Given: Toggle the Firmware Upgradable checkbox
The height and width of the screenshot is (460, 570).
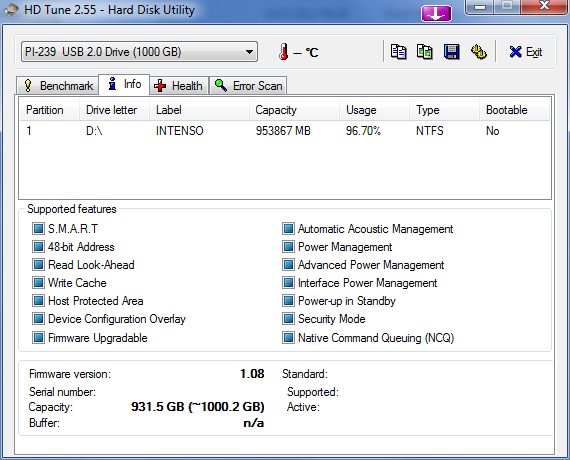Looking at the screenshot, I should [x=38, y=337].
